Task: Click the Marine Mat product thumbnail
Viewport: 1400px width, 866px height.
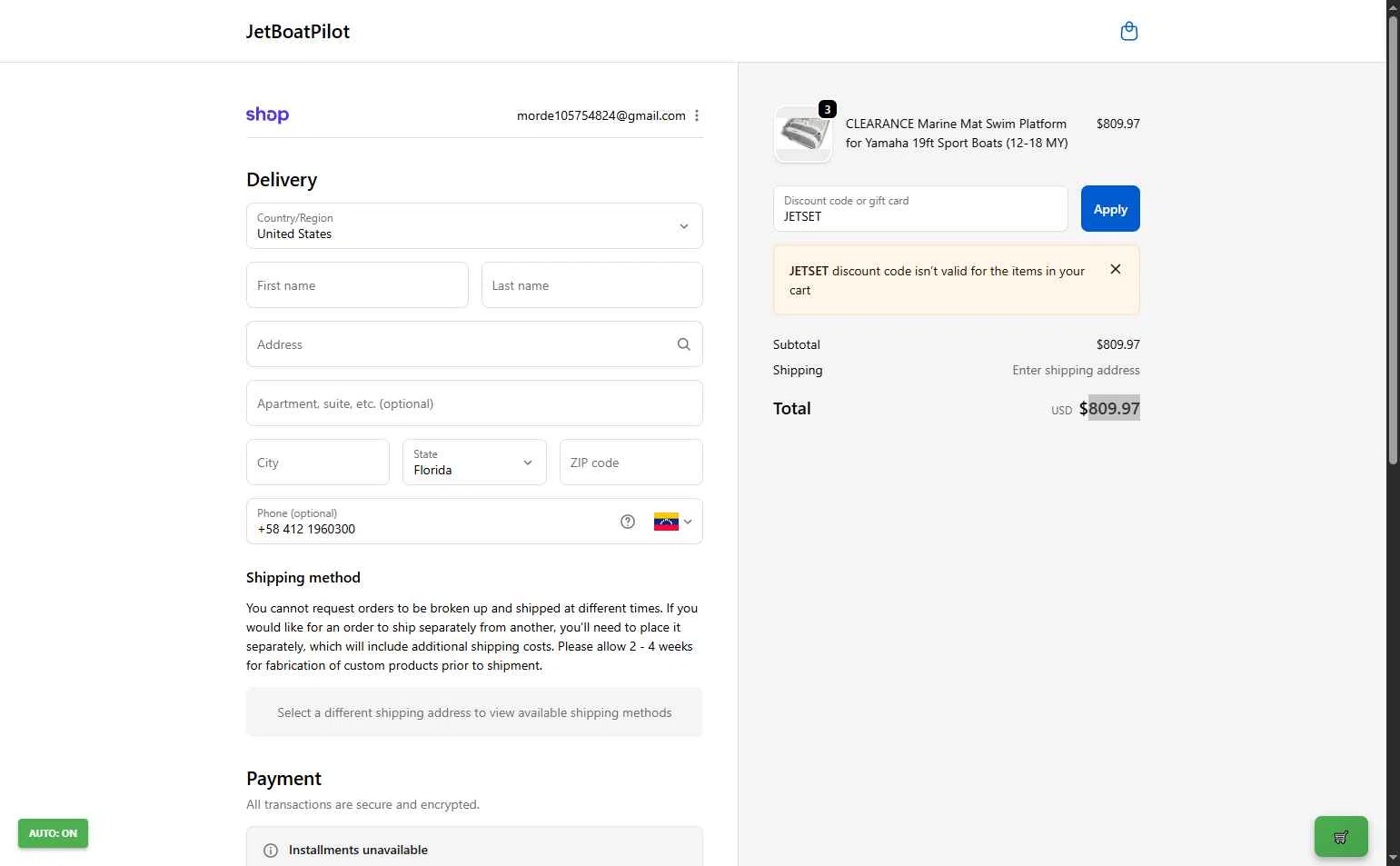Action: (803, 134)
